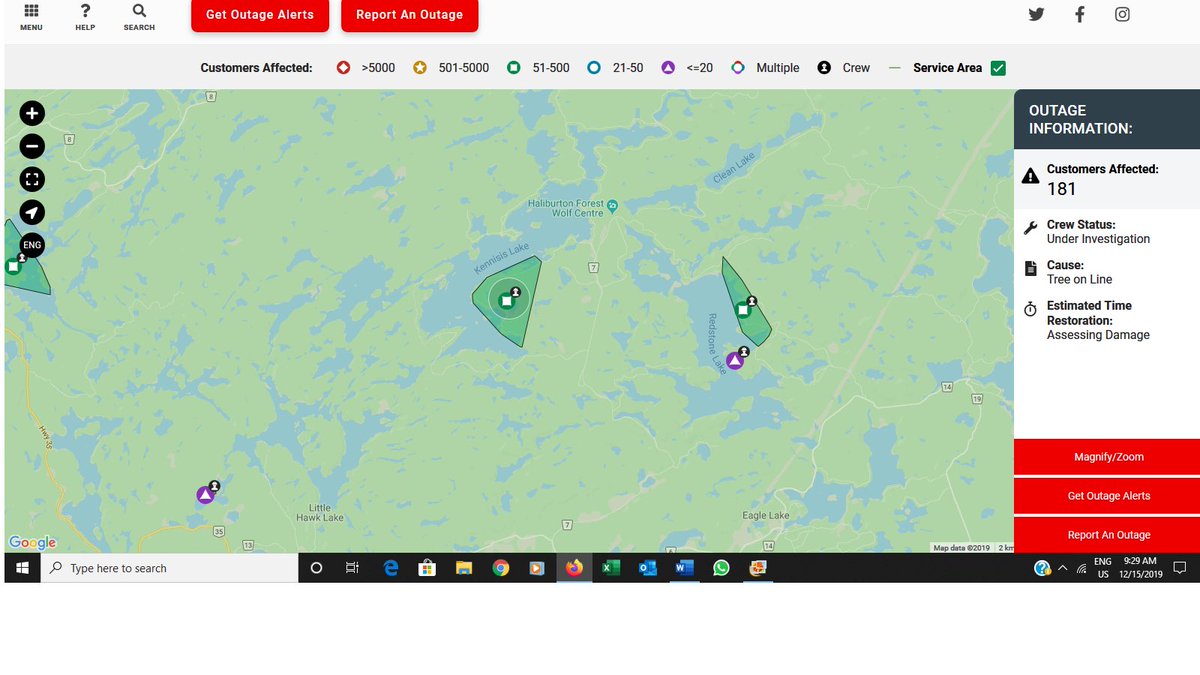Select the Kennisis Lake green outage marker
This screenshot has height=675, width=1200.
506,300
